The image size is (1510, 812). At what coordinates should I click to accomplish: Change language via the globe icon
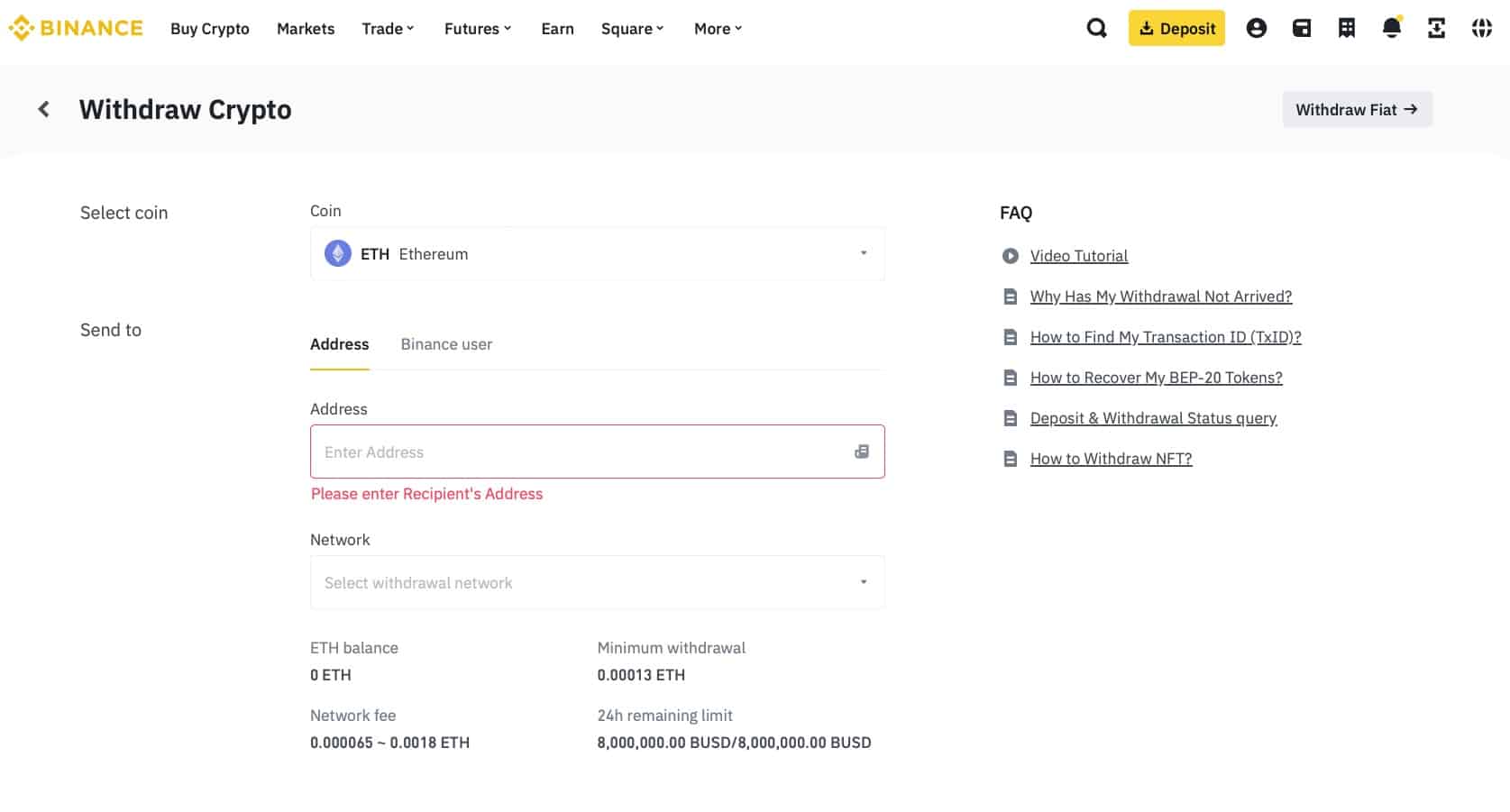click(1481, 28)
